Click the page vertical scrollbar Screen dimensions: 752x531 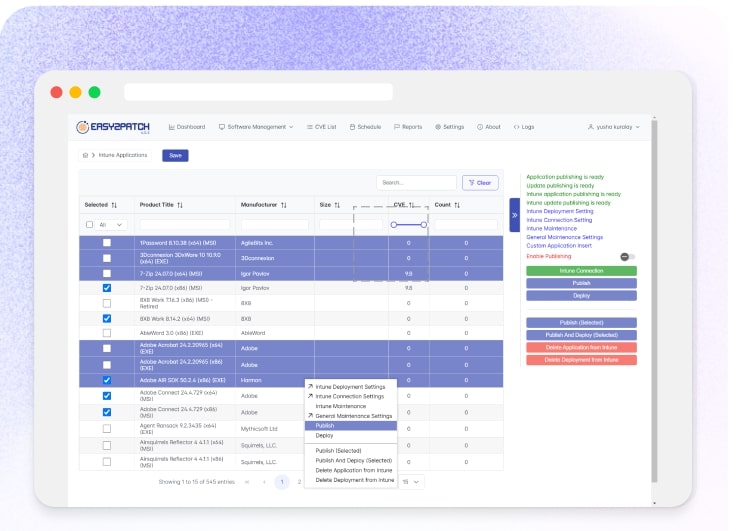[x=654, y=301]
